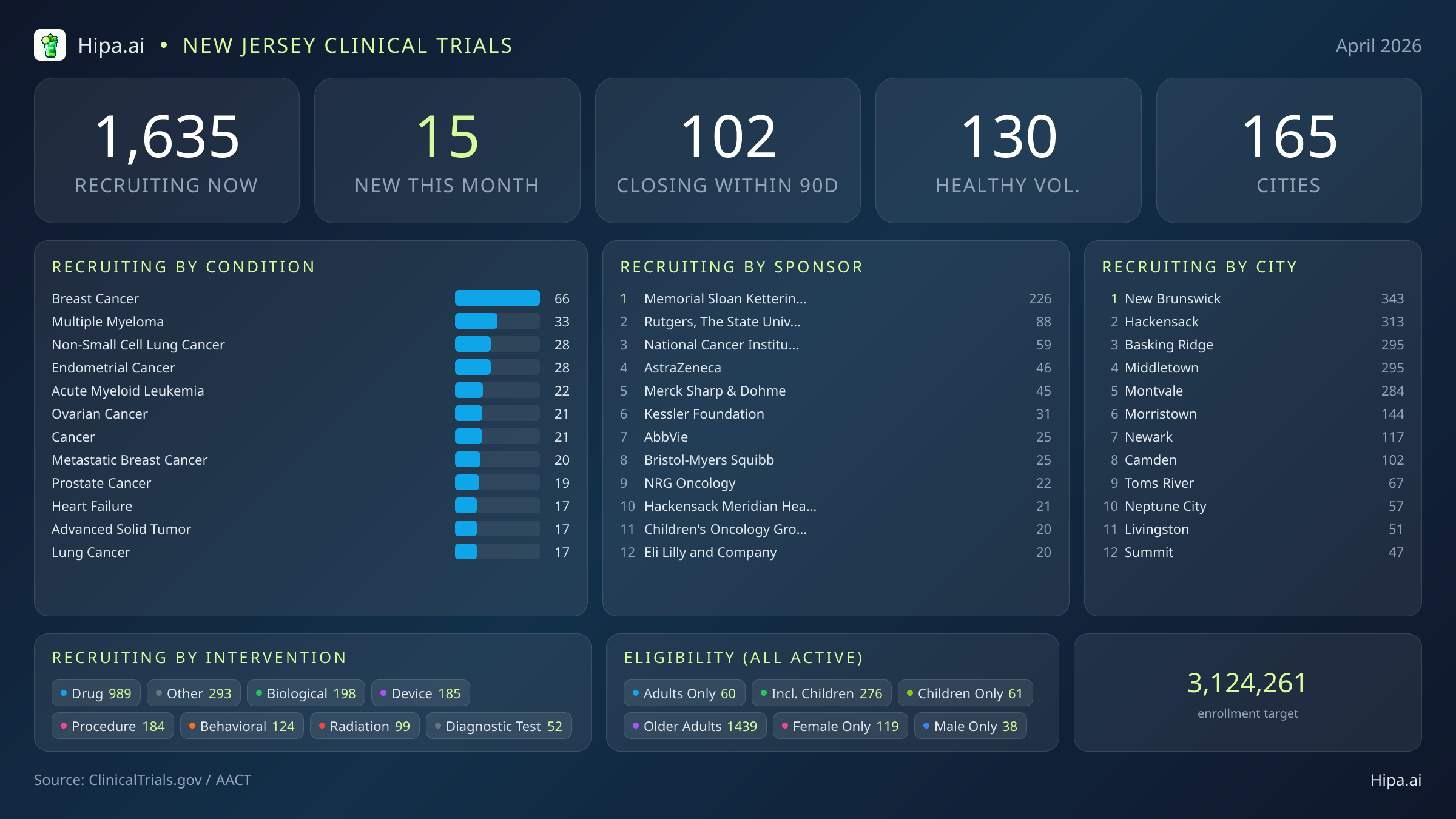Click the Diagnostic Test 52 chip
The image size is (1456, 819).
click(499, 726)
